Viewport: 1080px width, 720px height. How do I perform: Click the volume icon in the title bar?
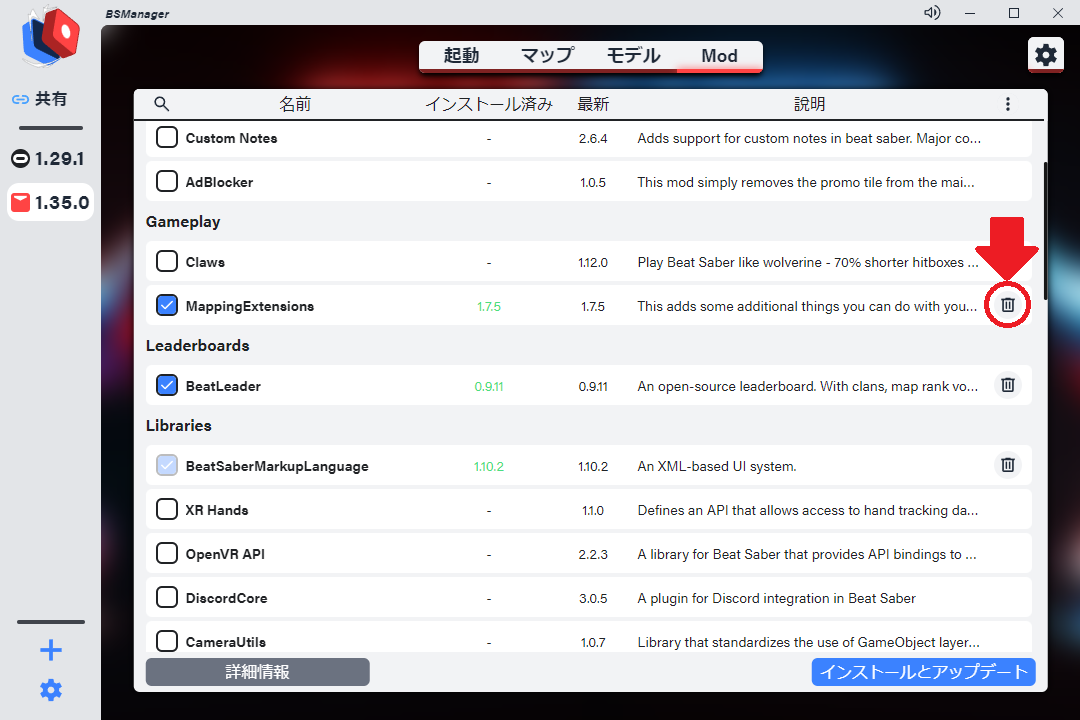pyautogui.click(x=931, y=12)
